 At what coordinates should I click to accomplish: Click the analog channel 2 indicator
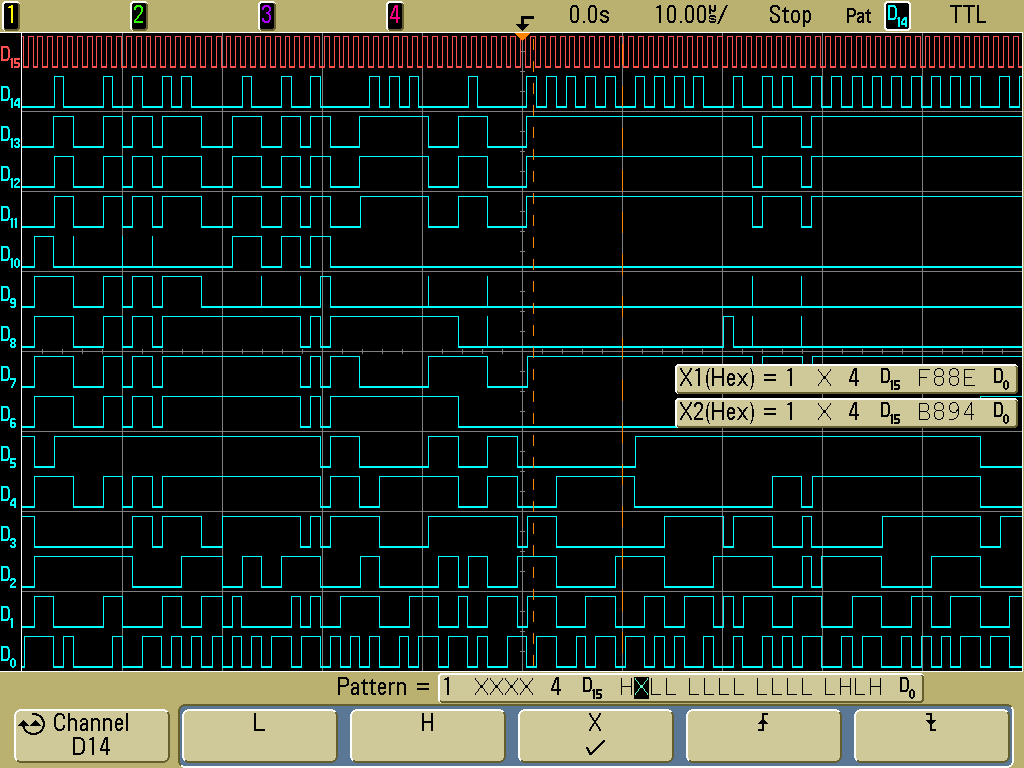(138, 15)
